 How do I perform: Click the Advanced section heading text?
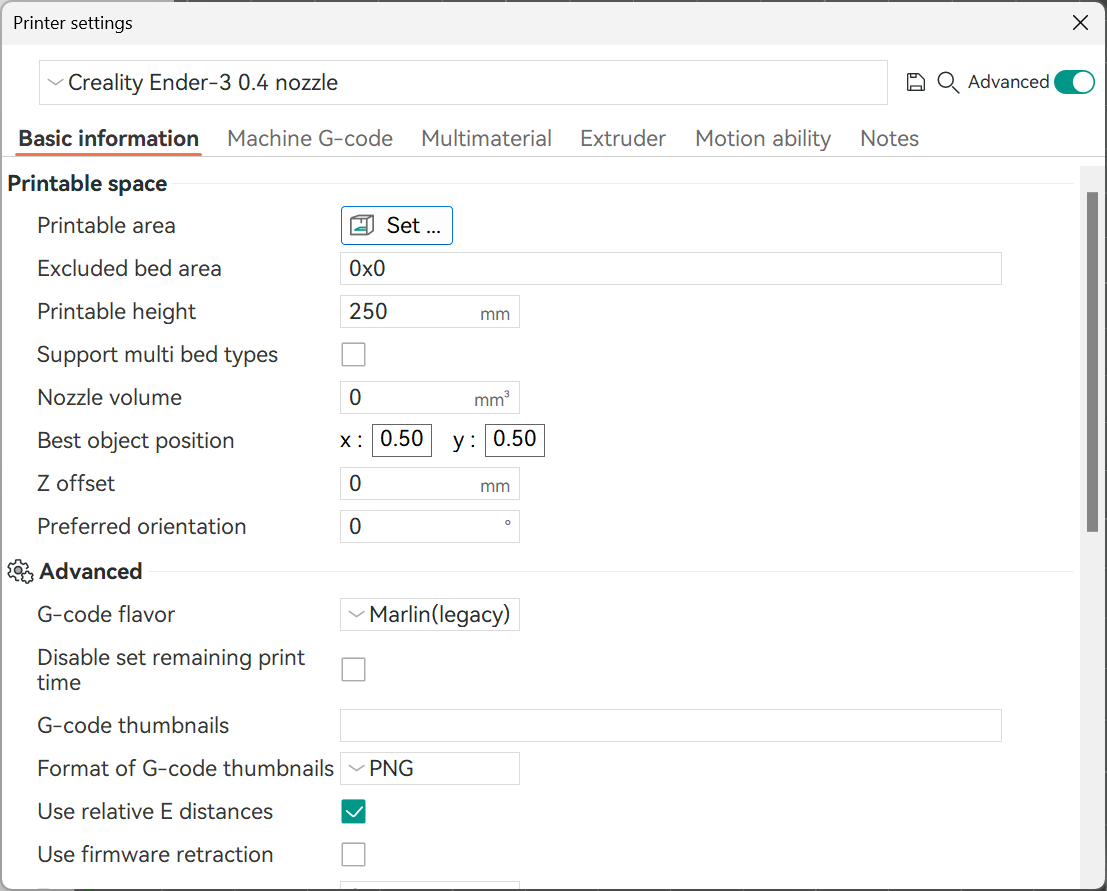[x=91, y=571]
